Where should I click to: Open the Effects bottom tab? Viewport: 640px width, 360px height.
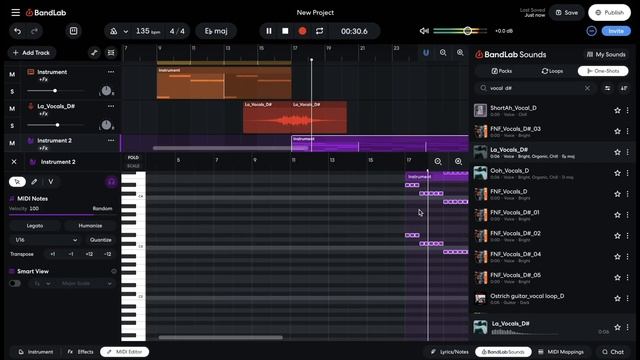(80, 352)
